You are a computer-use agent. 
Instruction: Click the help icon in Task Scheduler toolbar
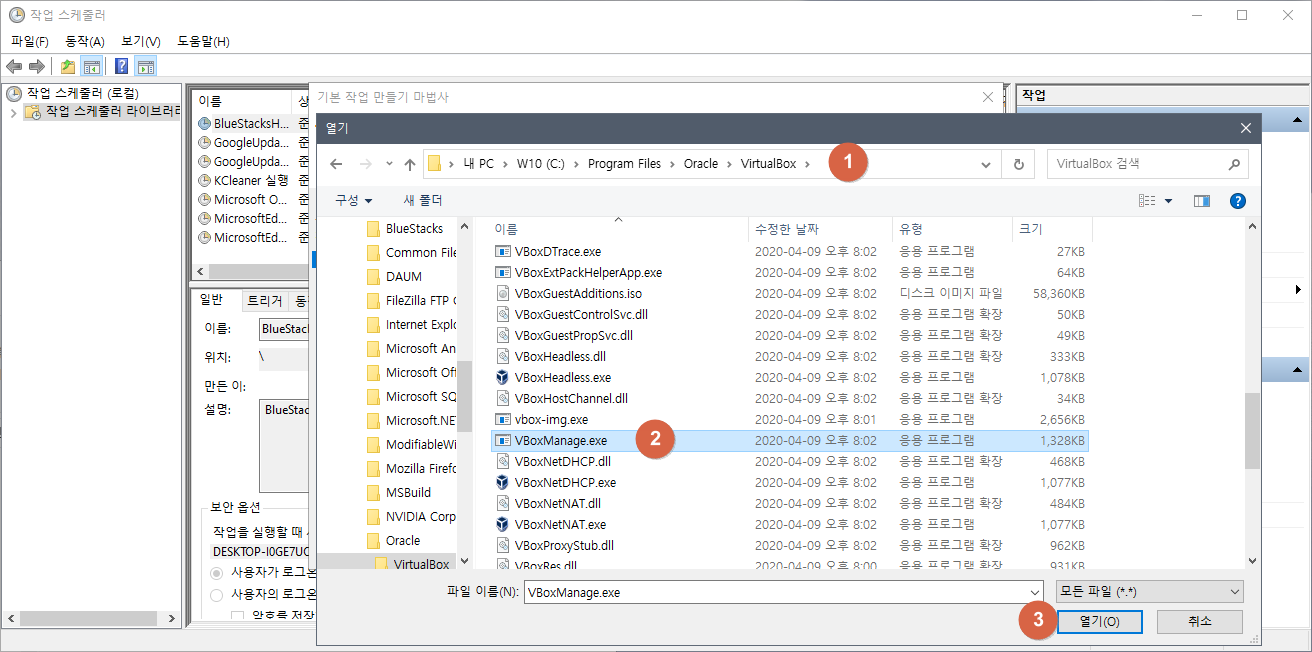[x=121, y=66]
